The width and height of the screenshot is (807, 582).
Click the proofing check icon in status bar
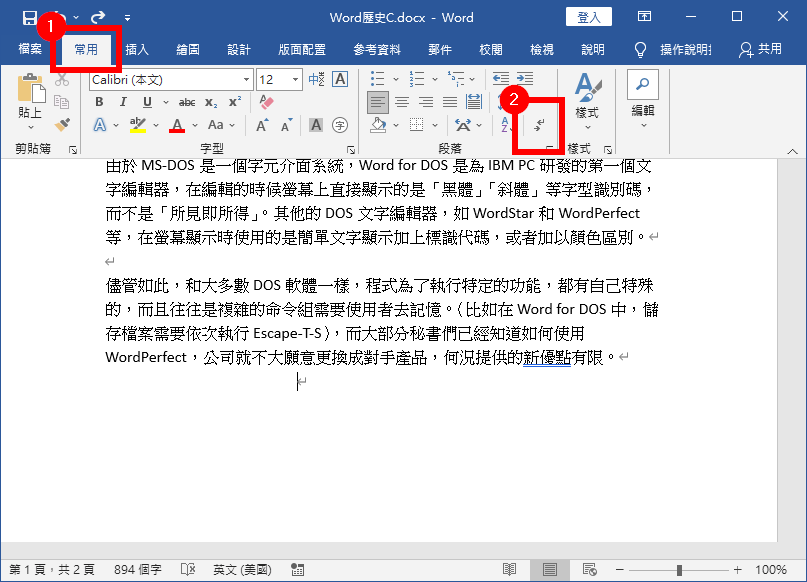click(x=188, y=569)
